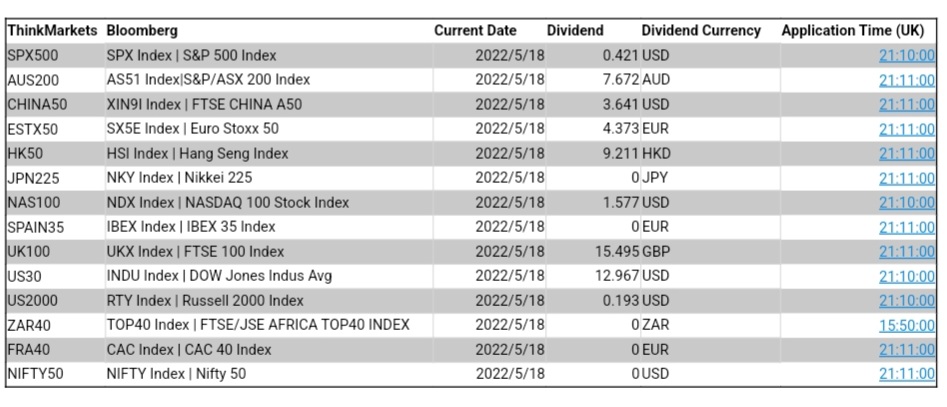Open the UK100 row's time link
This screenshot has width=947, height=407.
(906, 252)
